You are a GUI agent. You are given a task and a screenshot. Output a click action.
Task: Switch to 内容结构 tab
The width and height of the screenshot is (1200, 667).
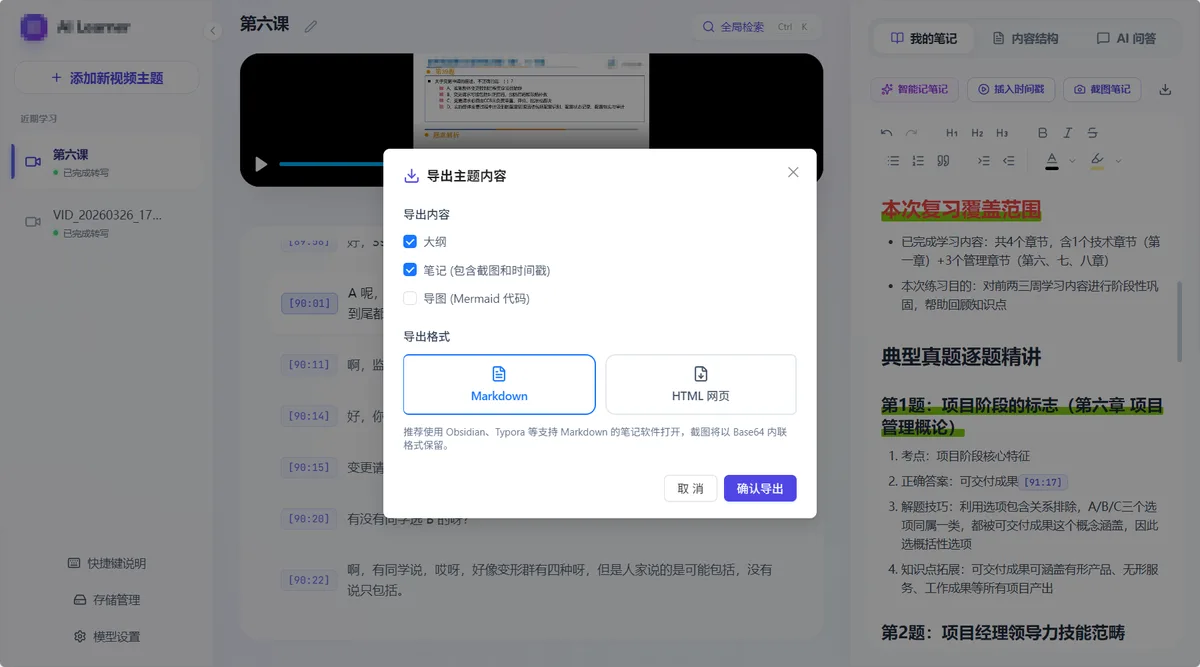(x=1025, y=38)
